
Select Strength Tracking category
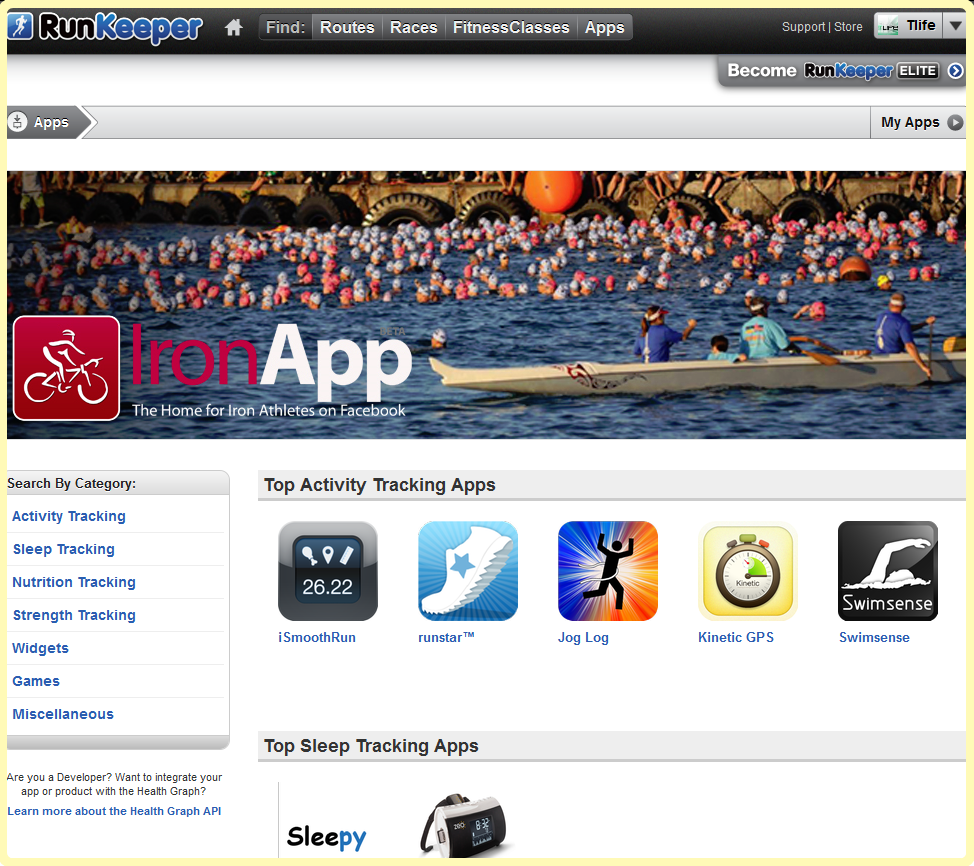tap(74, 615)
